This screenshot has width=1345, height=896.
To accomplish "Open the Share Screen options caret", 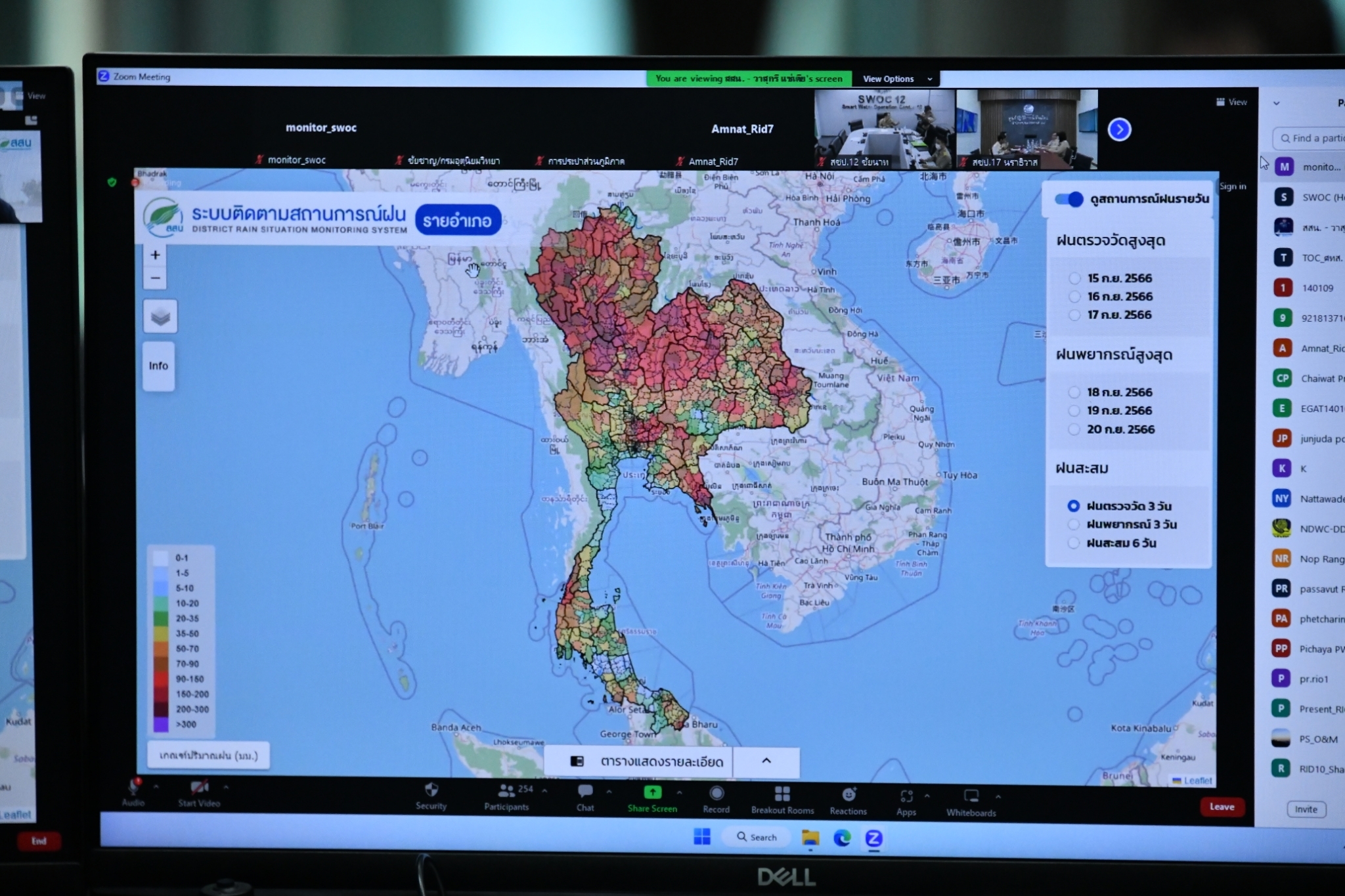I will [x=679, y=793].
